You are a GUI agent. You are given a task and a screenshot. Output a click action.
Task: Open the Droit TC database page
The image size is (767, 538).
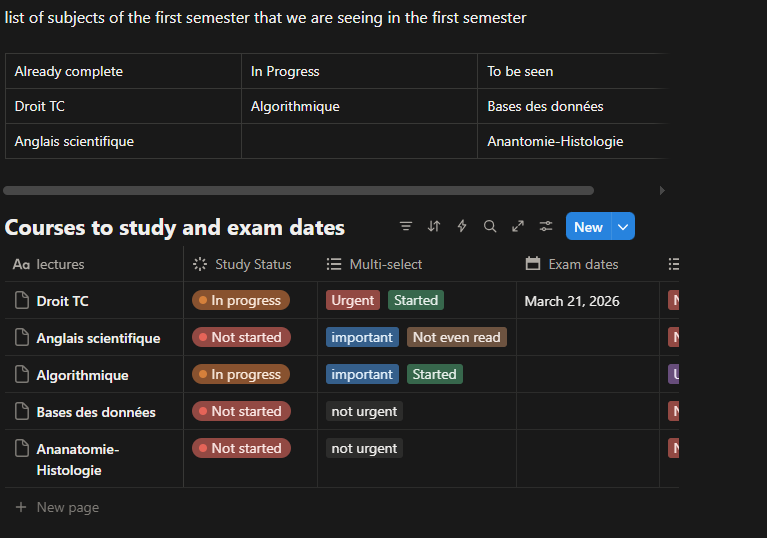coord(63,301)
